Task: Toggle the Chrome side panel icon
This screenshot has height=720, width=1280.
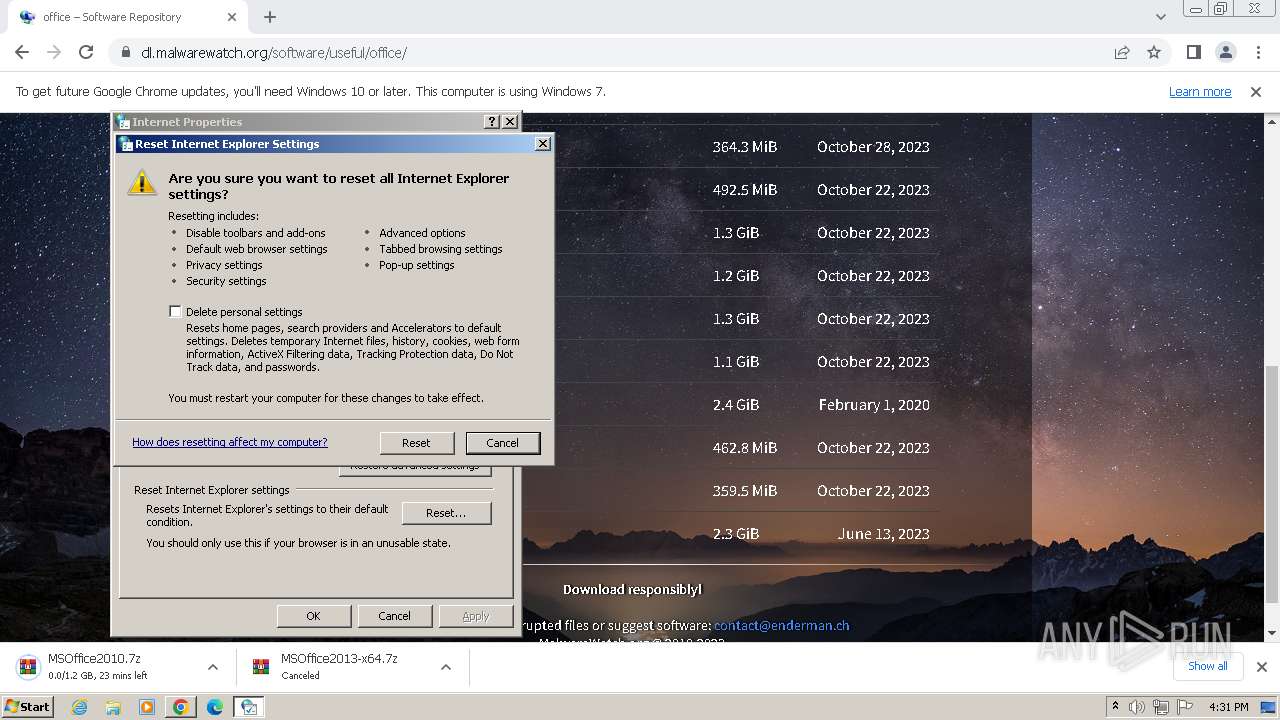Action: click(1193, 52)
